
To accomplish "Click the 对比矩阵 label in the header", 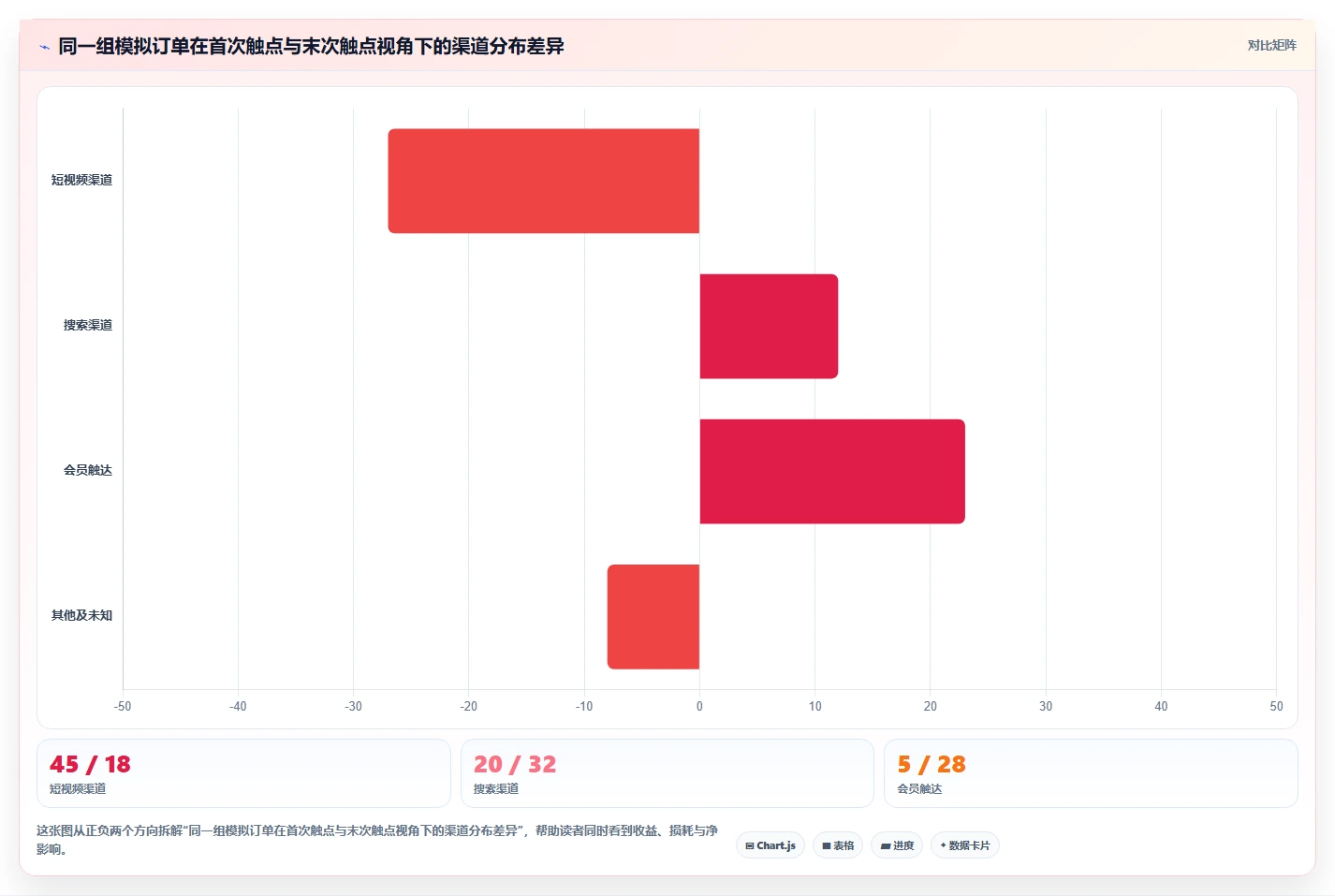I will [1271, 46].
